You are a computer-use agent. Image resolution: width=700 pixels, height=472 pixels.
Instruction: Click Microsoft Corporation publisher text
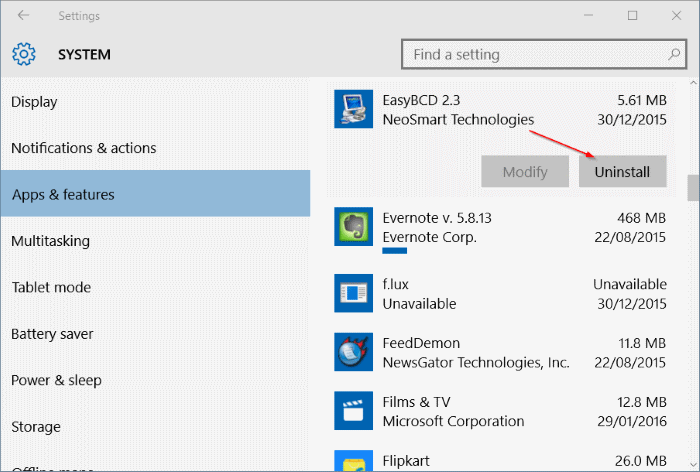click(x=453, y=421)
